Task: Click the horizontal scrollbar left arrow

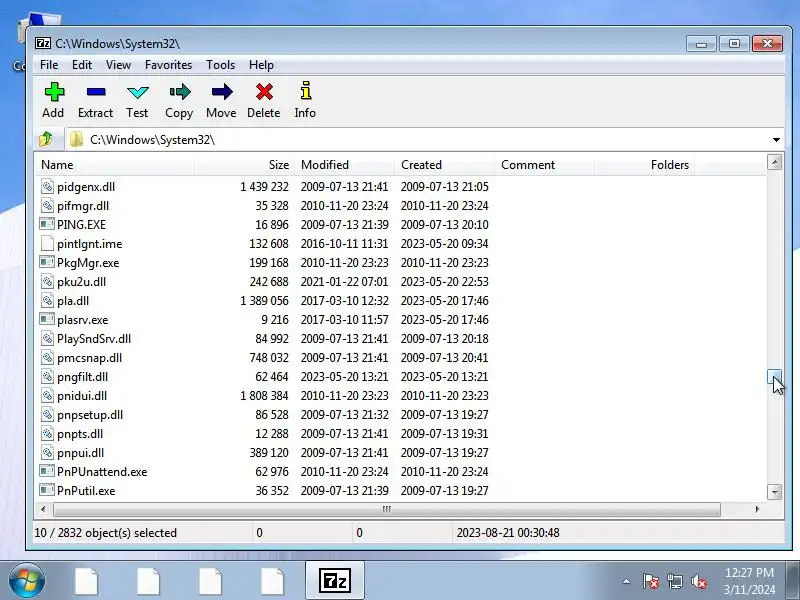Action: click(43, 509)
